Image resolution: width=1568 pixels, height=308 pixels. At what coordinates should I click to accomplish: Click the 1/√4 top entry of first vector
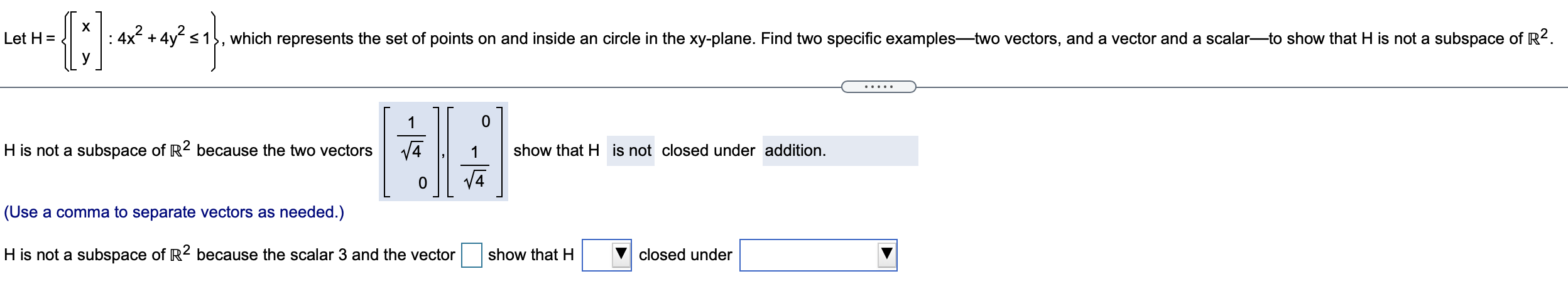(x=411, y=137)
